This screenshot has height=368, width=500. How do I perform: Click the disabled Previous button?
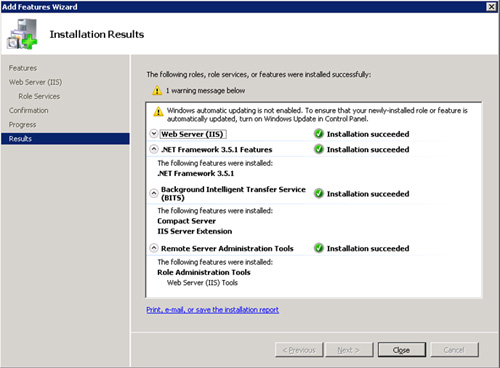point(299,350)
